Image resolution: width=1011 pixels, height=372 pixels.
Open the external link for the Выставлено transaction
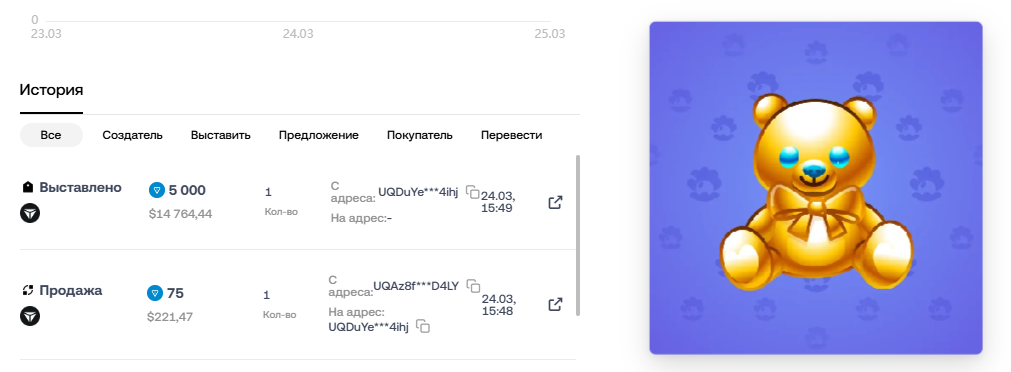[555, 202]
